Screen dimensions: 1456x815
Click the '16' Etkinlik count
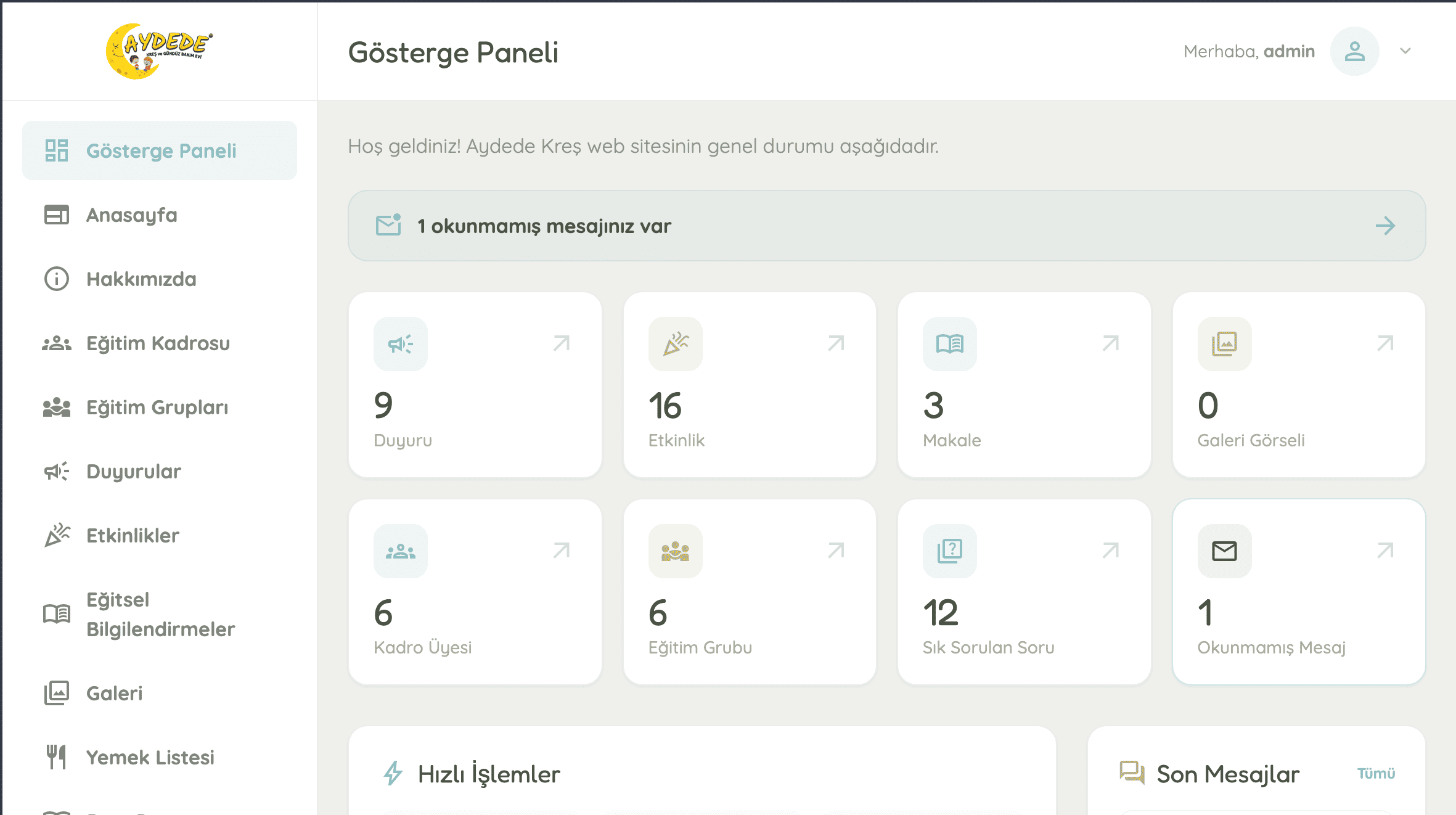[x=665, y=406]
